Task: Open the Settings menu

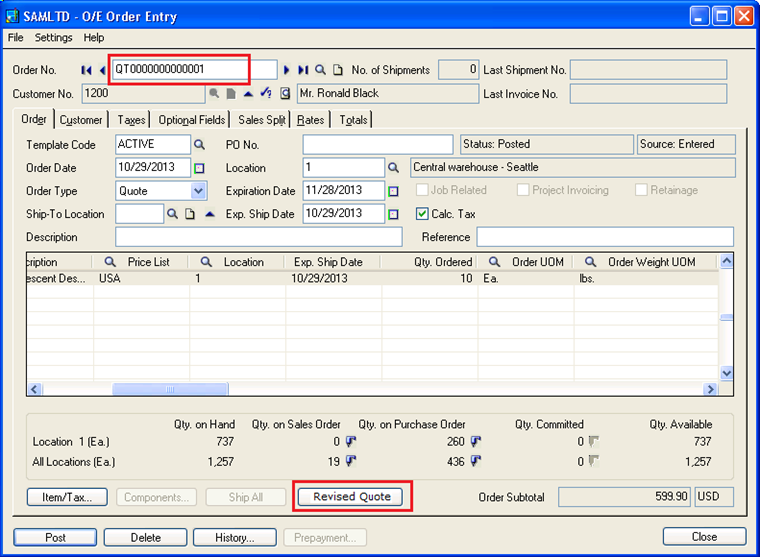Action: [53, 38]
